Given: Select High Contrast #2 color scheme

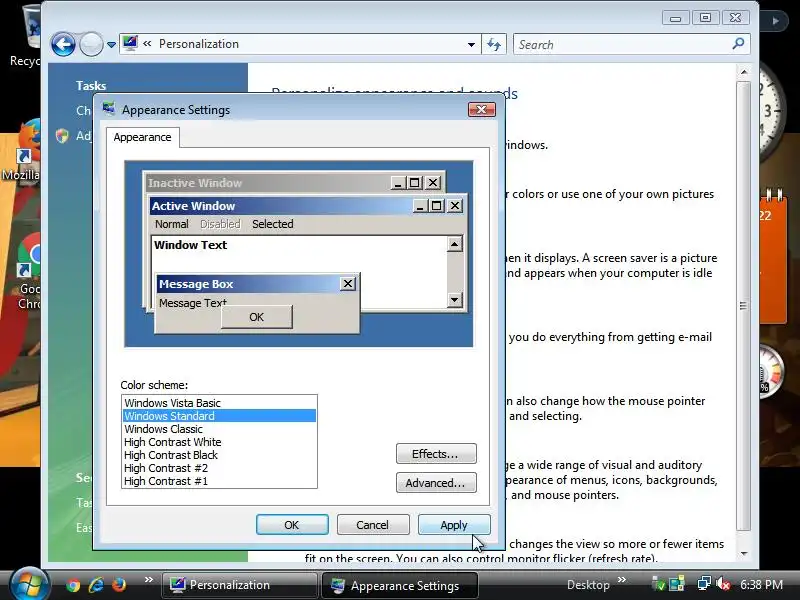Looking at the screenshot, I should (x=219, y=468).
